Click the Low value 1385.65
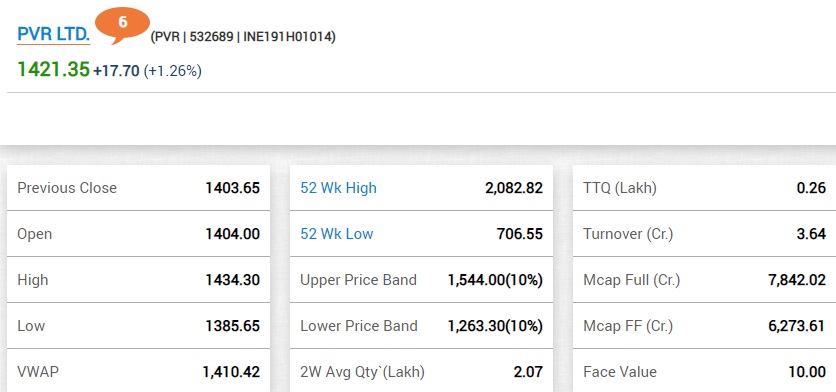 point(232,326)
